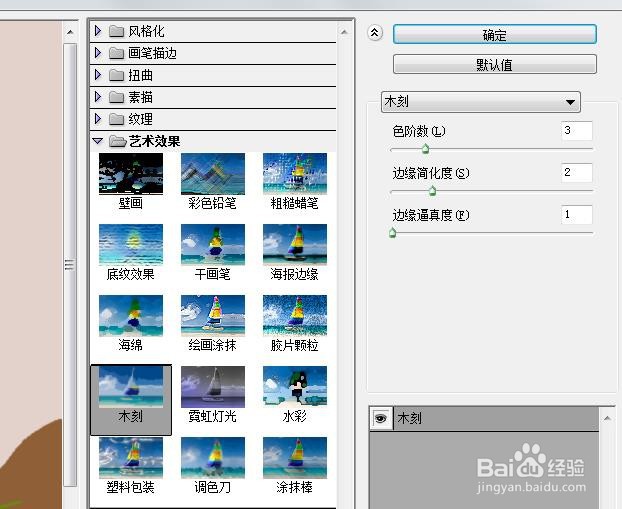Click the 色阶数 value field
The height and width of the screenshot is (509, 622).
pyautogui.click(x=577, y=131)
